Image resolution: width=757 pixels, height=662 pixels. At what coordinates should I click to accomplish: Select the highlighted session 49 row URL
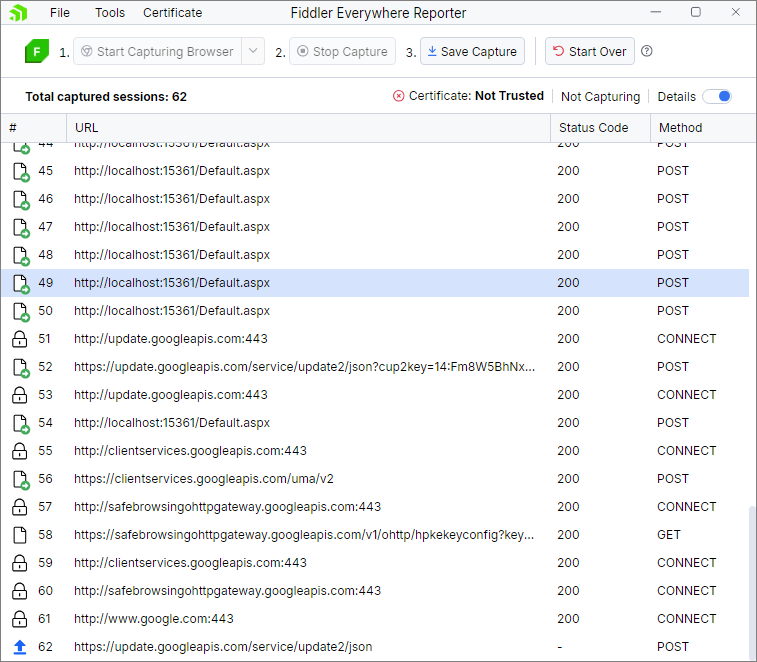(x=172, y=283)
